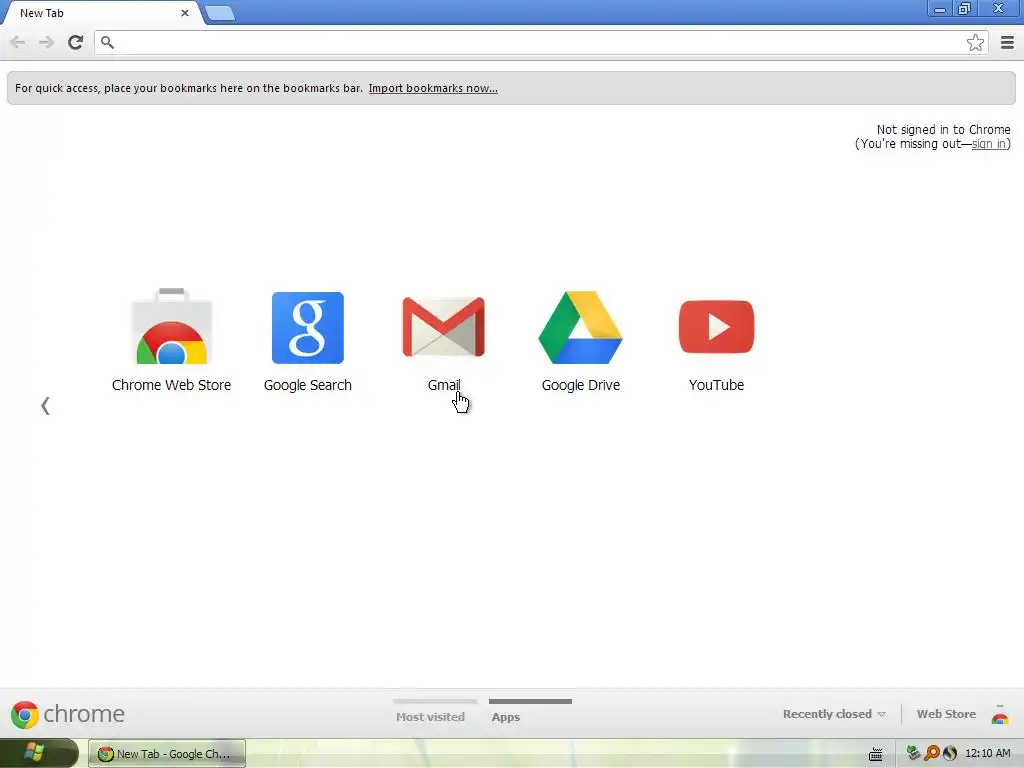Image resolution: width=1024 pixels, height=768 pixels.
Task: Click the sign in link
Action: [x=988, y=144]
